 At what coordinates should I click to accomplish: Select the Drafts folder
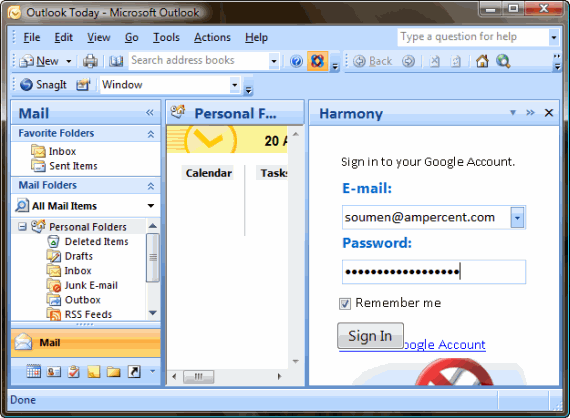coord(70,256)
